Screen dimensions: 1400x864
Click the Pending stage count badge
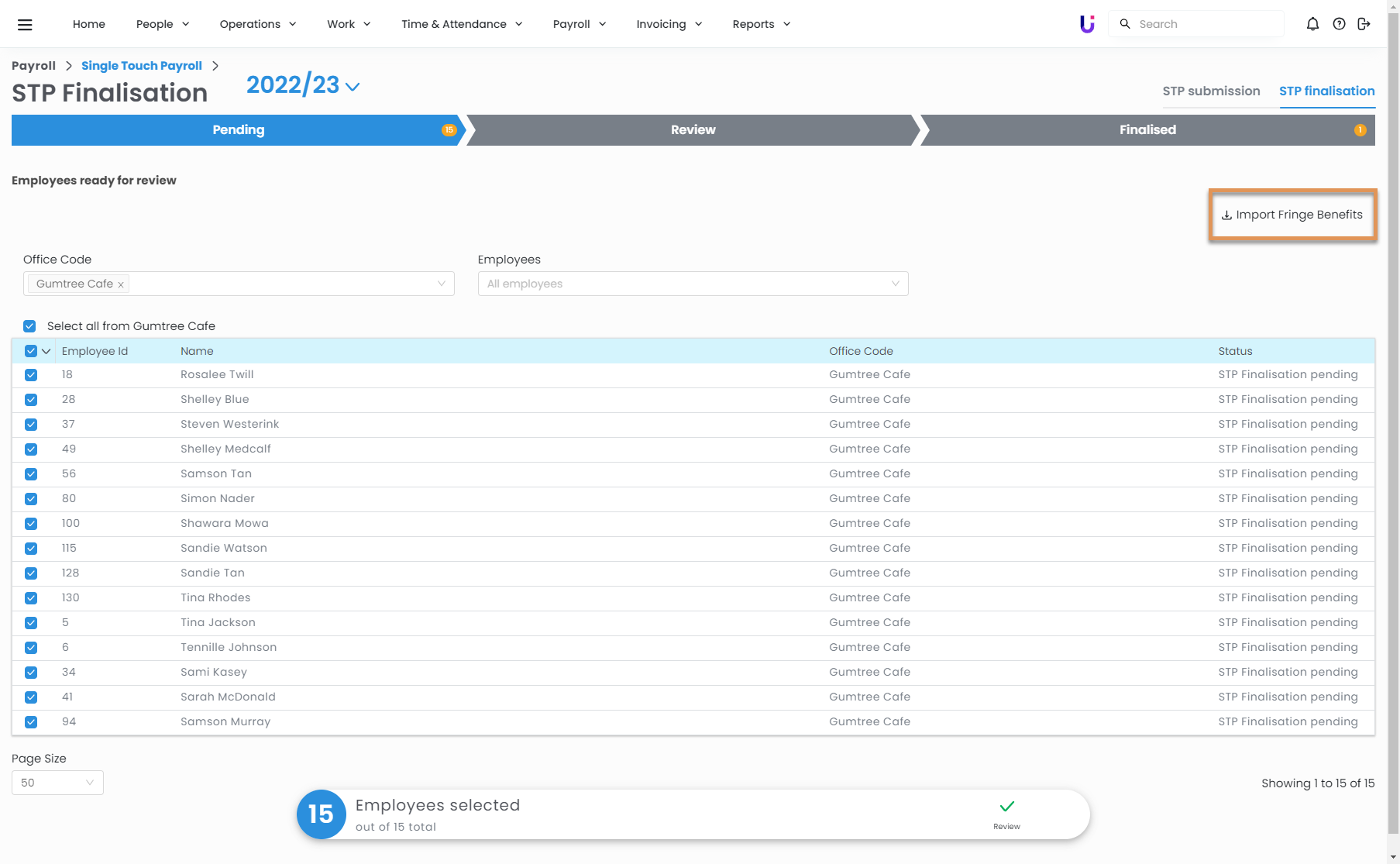click(449, 130)
